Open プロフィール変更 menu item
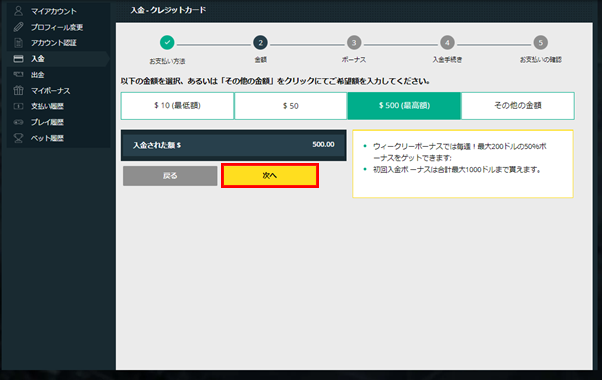Viewport: 602px width, 380px height. (x=57, y=27)
